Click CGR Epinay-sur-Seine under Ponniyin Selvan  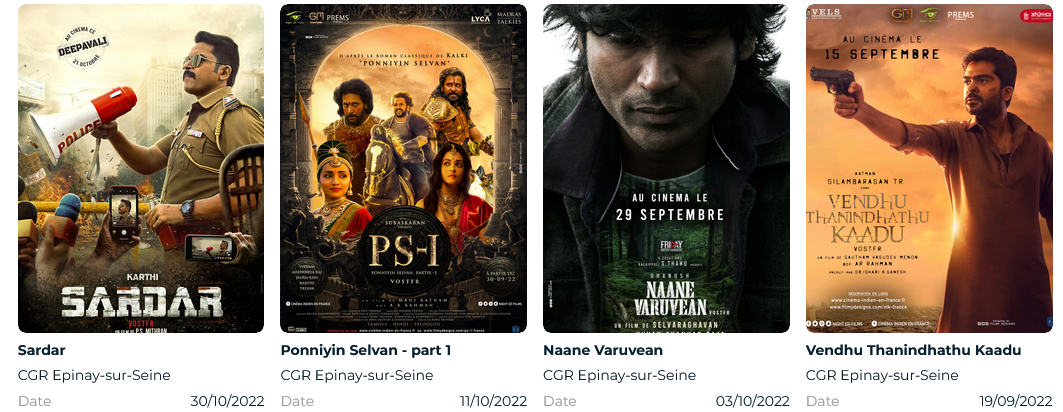pos(357,375)
